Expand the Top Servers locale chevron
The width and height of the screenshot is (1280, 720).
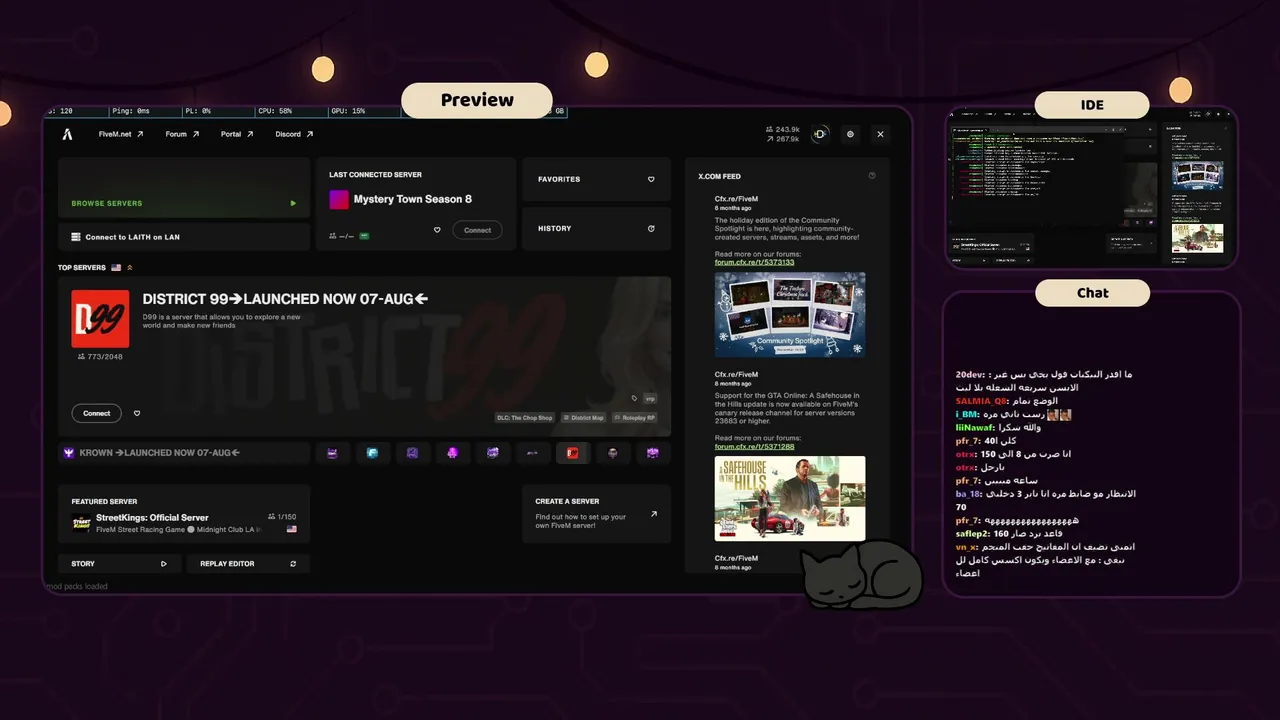click(130, 268)
